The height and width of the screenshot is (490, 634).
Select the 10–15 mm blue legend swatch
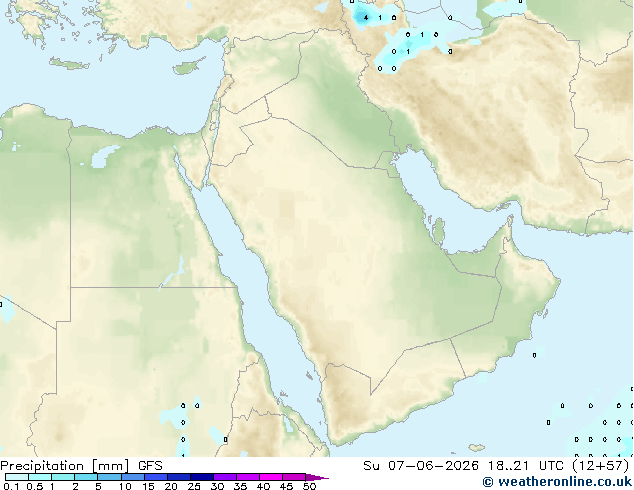[x=132, y=477]
